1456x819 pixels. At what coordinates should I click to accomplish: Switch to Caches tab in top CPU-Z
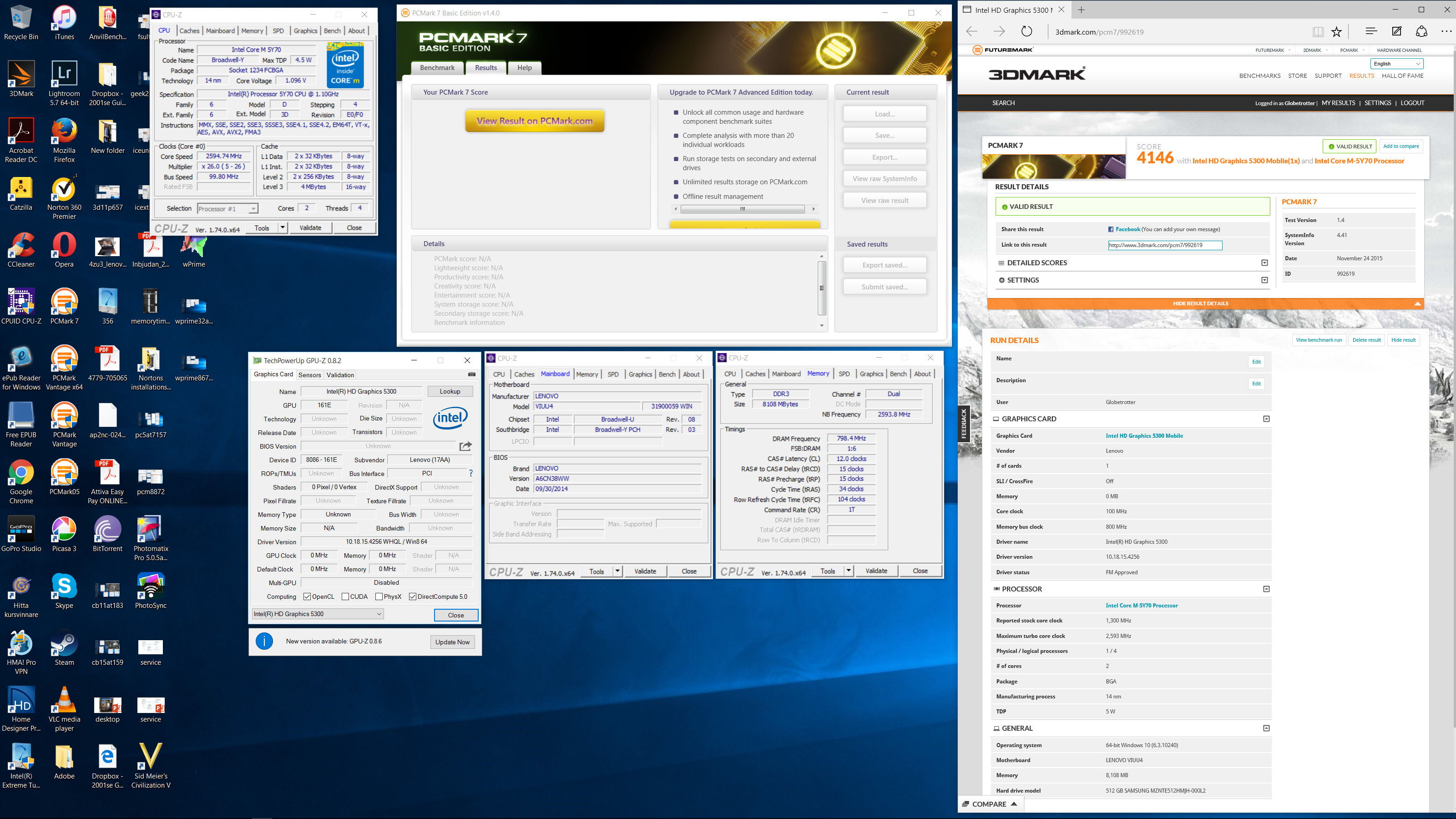coord(189,30)
